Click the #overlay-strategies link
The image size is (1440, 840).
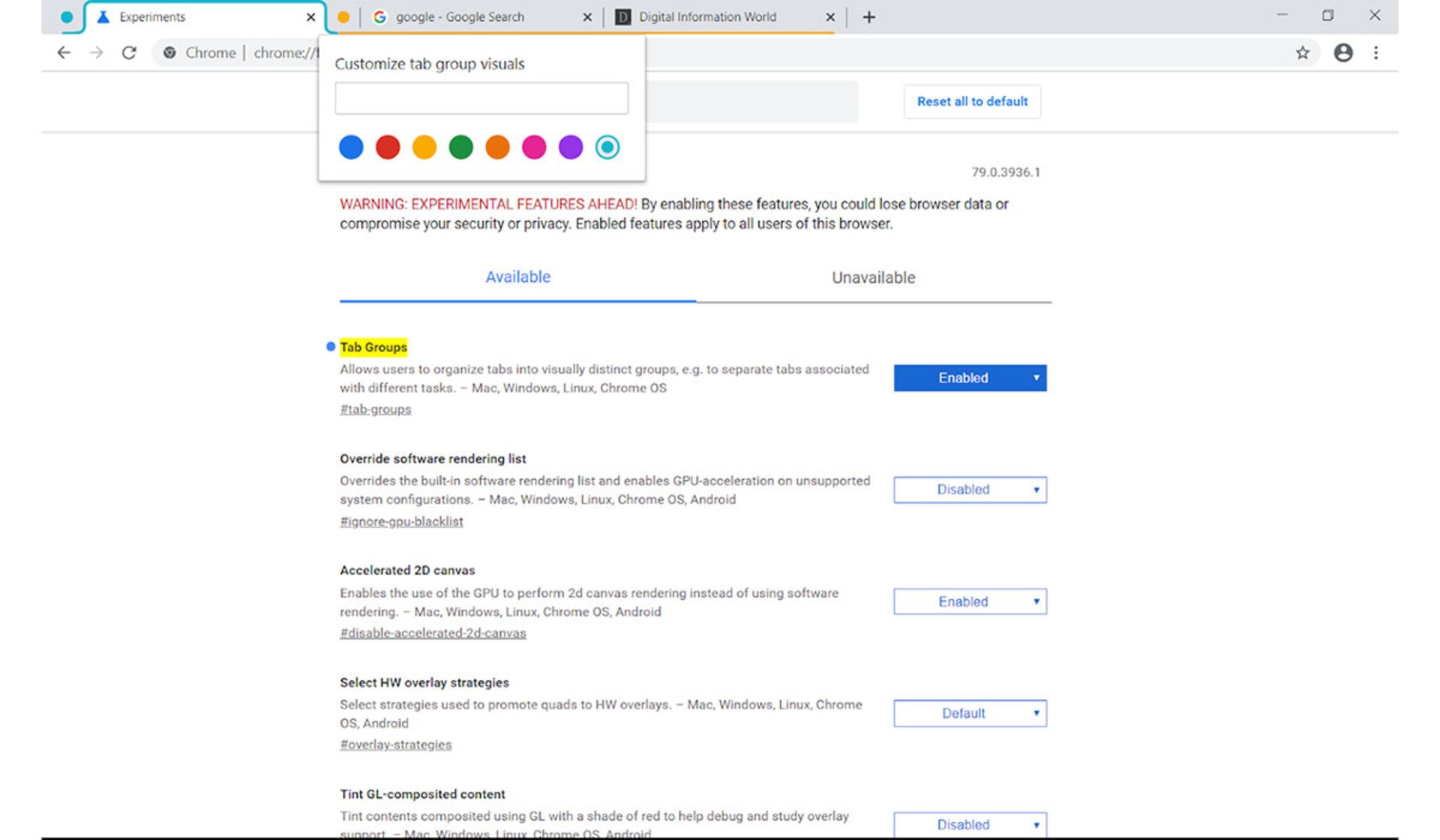point(396,745)
